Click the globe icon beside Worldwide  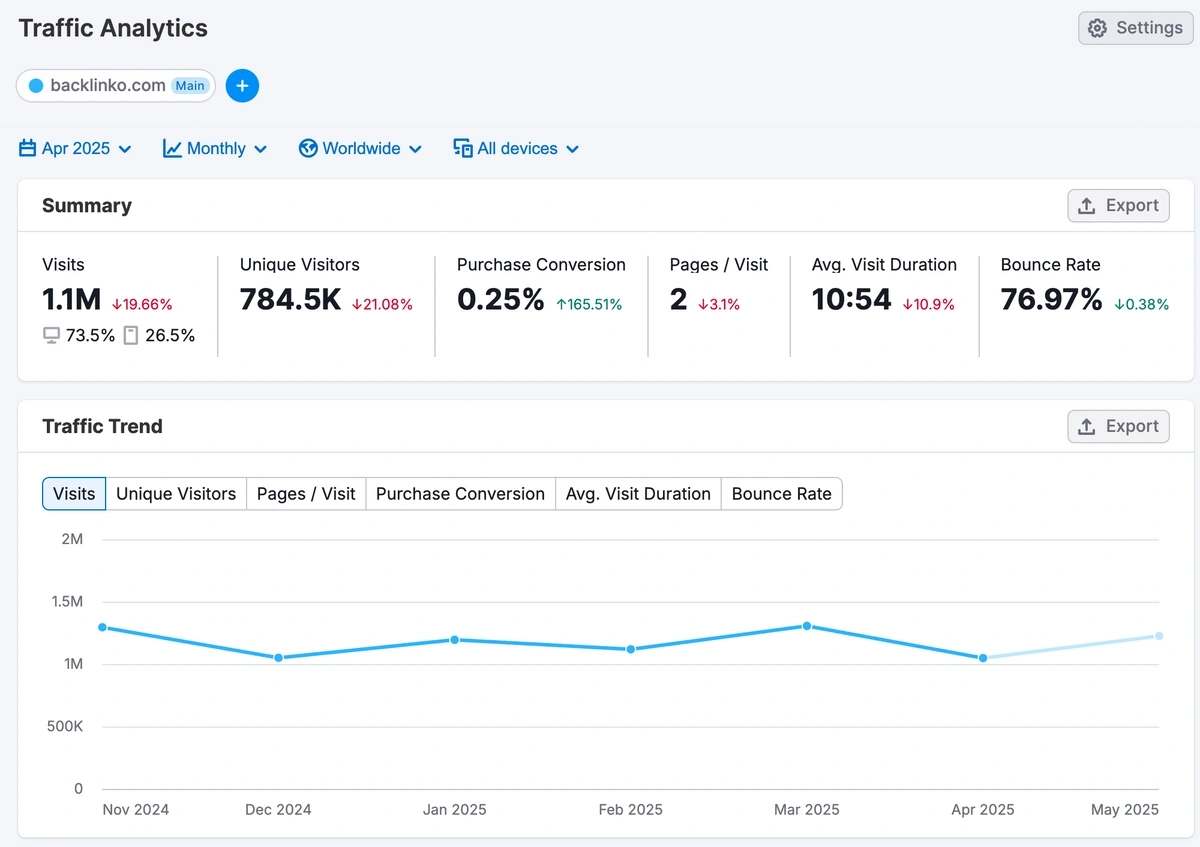click(x=308, y=149)
